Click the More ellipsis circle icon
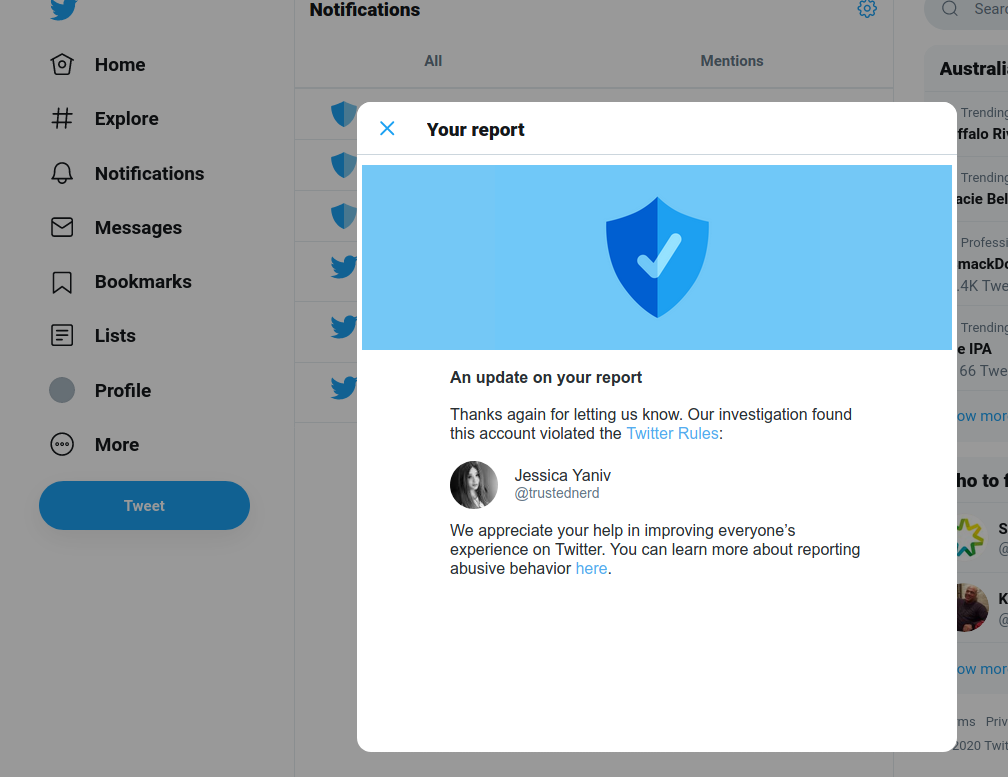 [x=62, y=444]
